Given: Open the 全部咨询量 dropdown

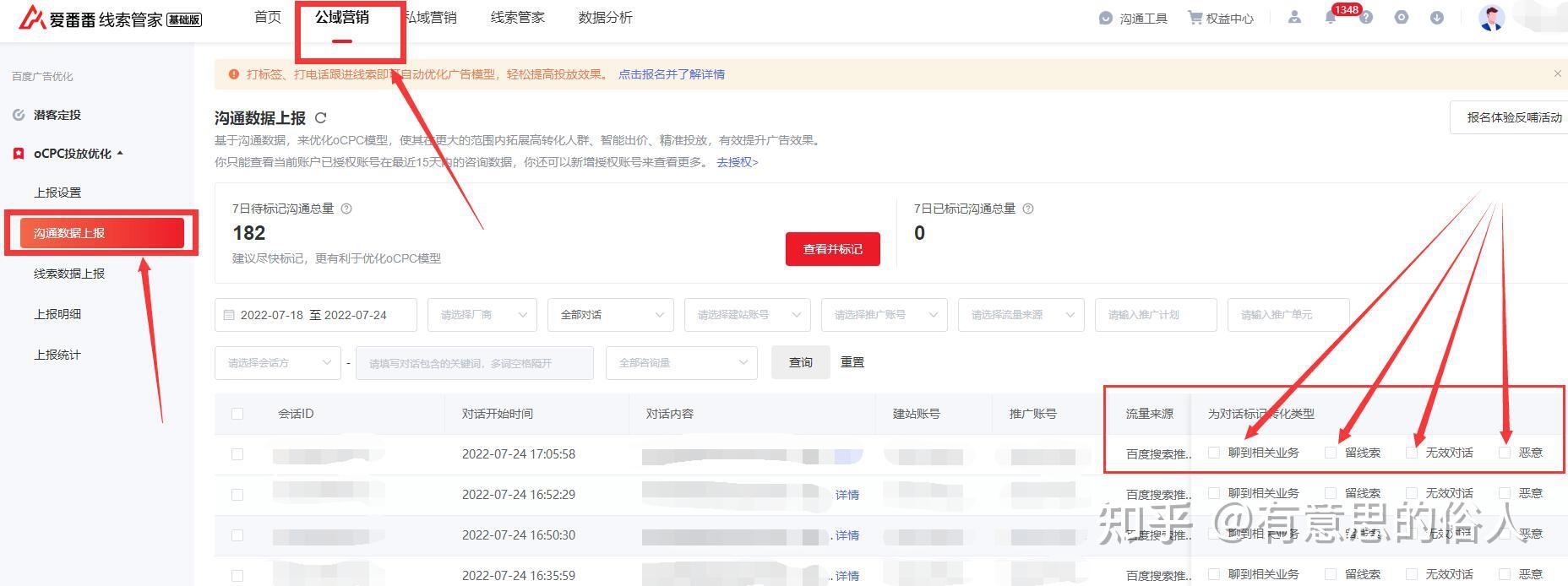Looking at the screenshot, I should point(682,363).
